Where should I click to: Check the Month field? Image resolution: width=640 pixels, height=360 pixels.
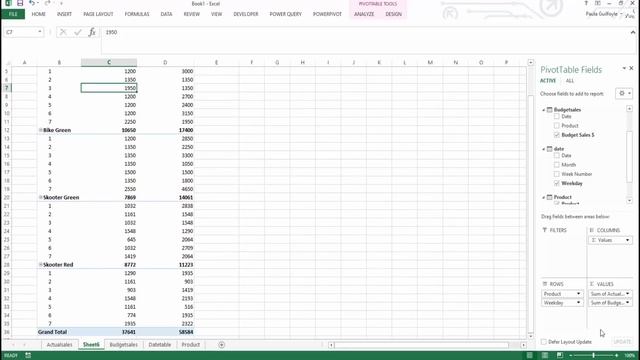pyautogui.click(x=557, y=165)
